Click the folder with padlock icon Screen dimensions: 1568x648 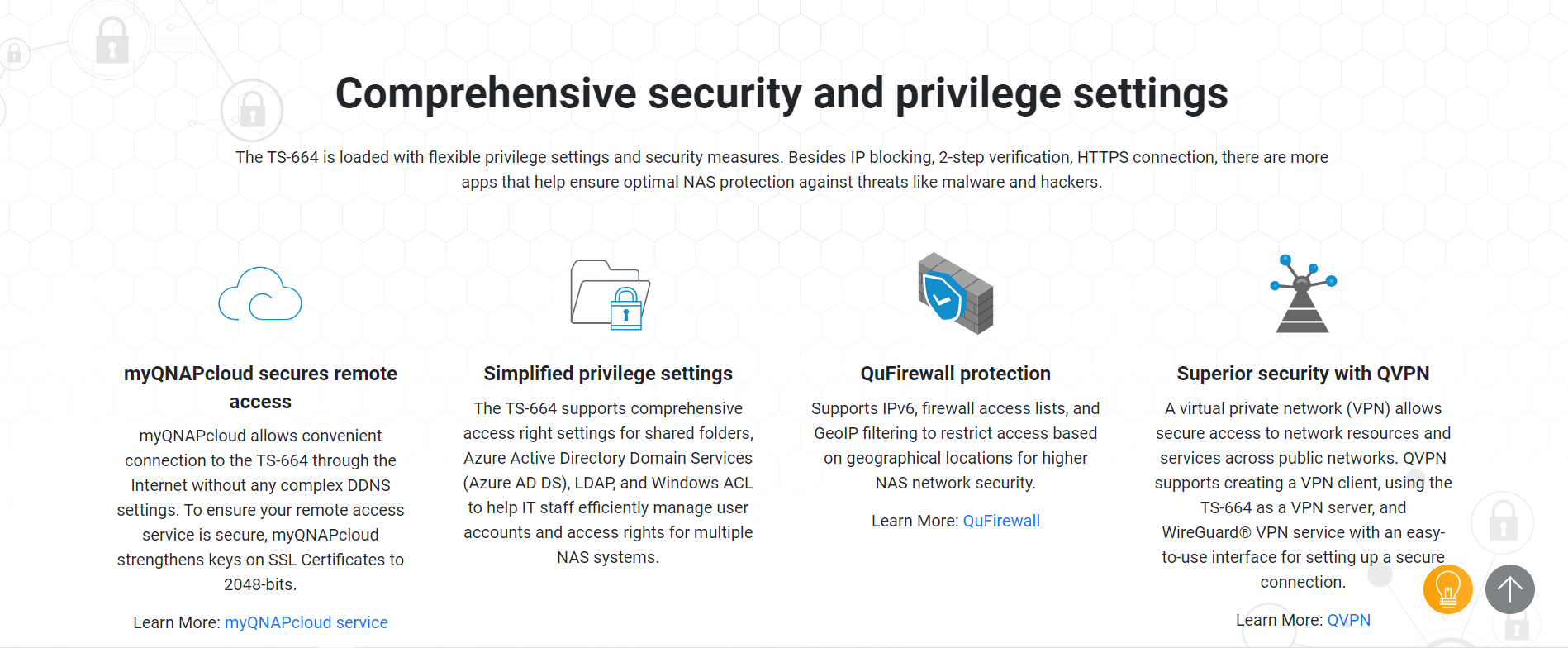coord(610,295)
